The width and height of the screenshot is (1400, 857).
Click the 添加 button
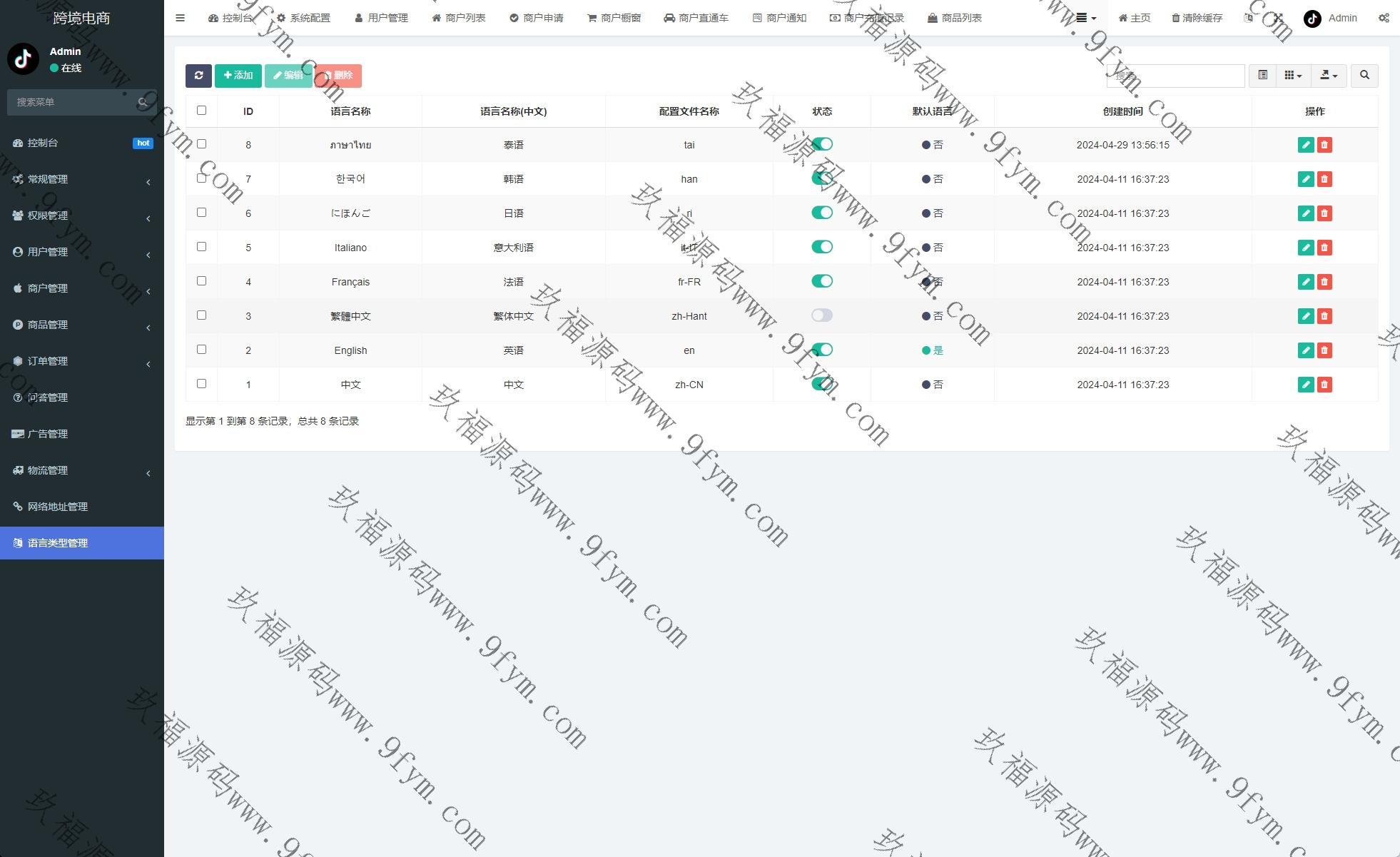pos(238,76)
